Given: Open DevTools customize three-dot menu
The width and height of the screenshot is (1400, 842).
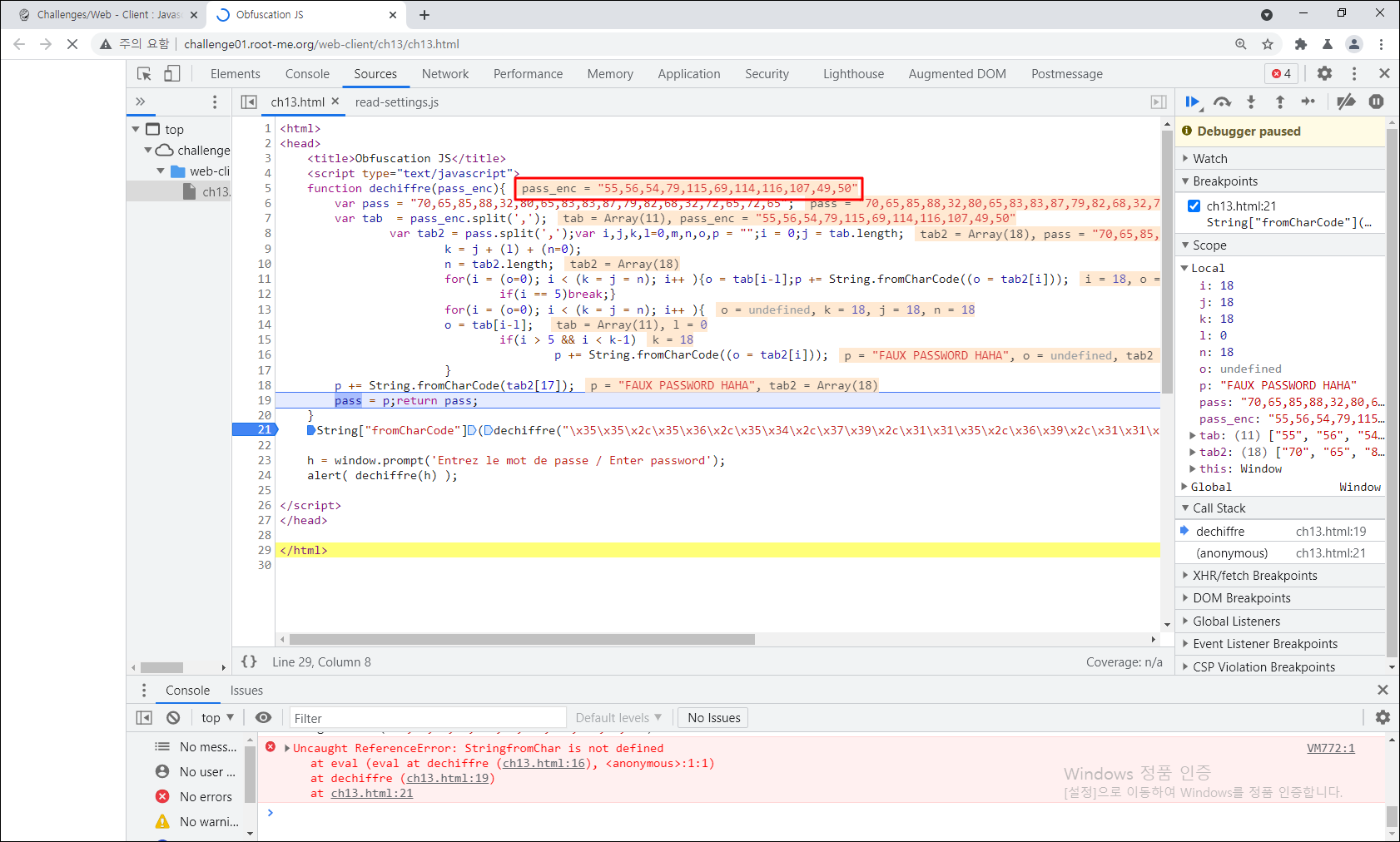Looking at the screenshot, I should tap(1354, 74).
